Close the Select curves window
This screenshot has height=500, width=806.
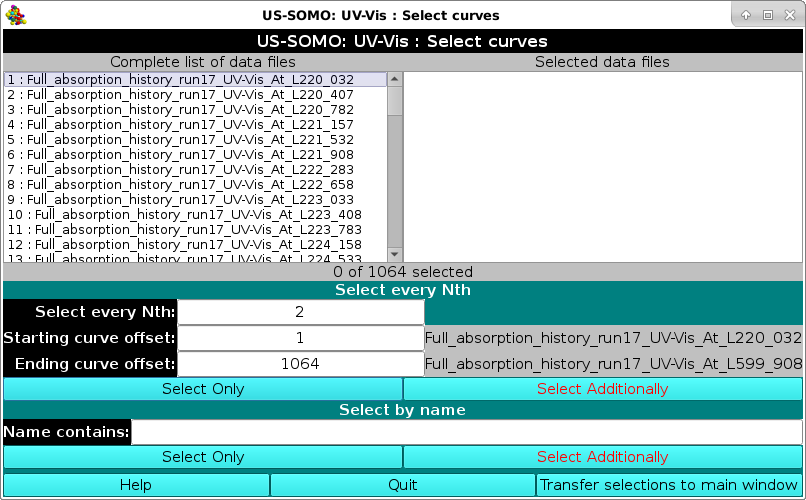pos(790,15)
